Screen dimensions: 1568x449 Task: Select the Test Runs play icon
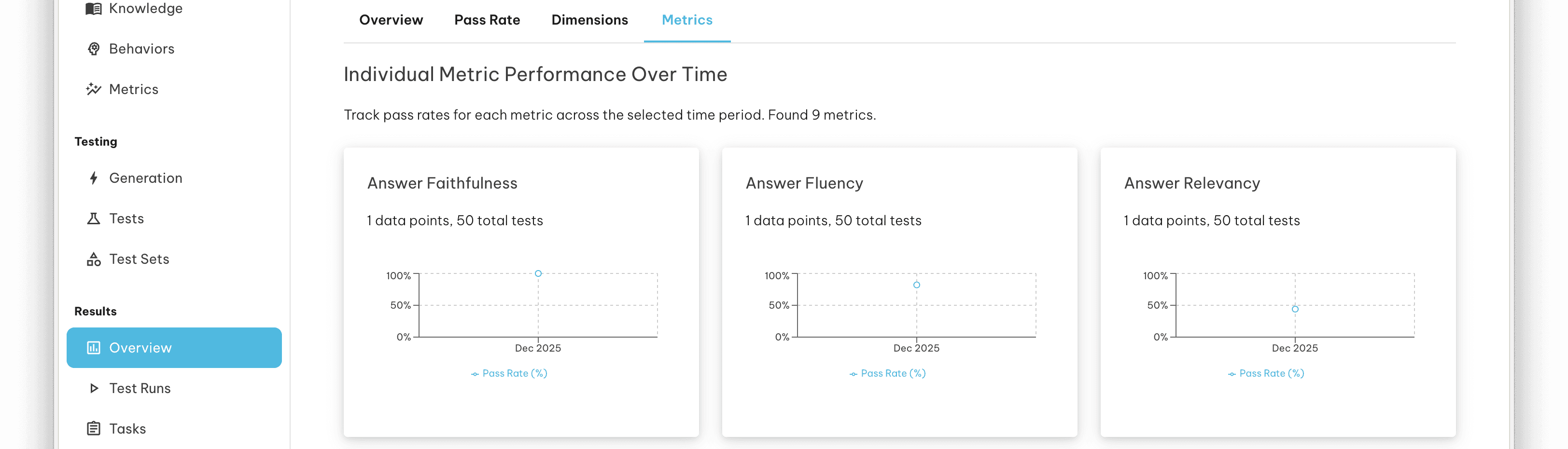(94, 388)
